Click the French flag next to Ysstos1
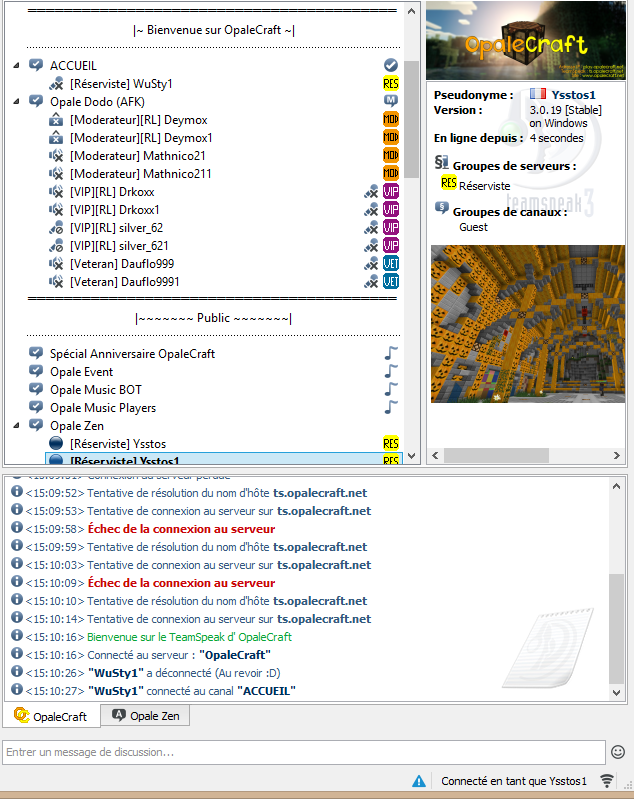This screenshot has width=634, height=799. coord(538,94)
